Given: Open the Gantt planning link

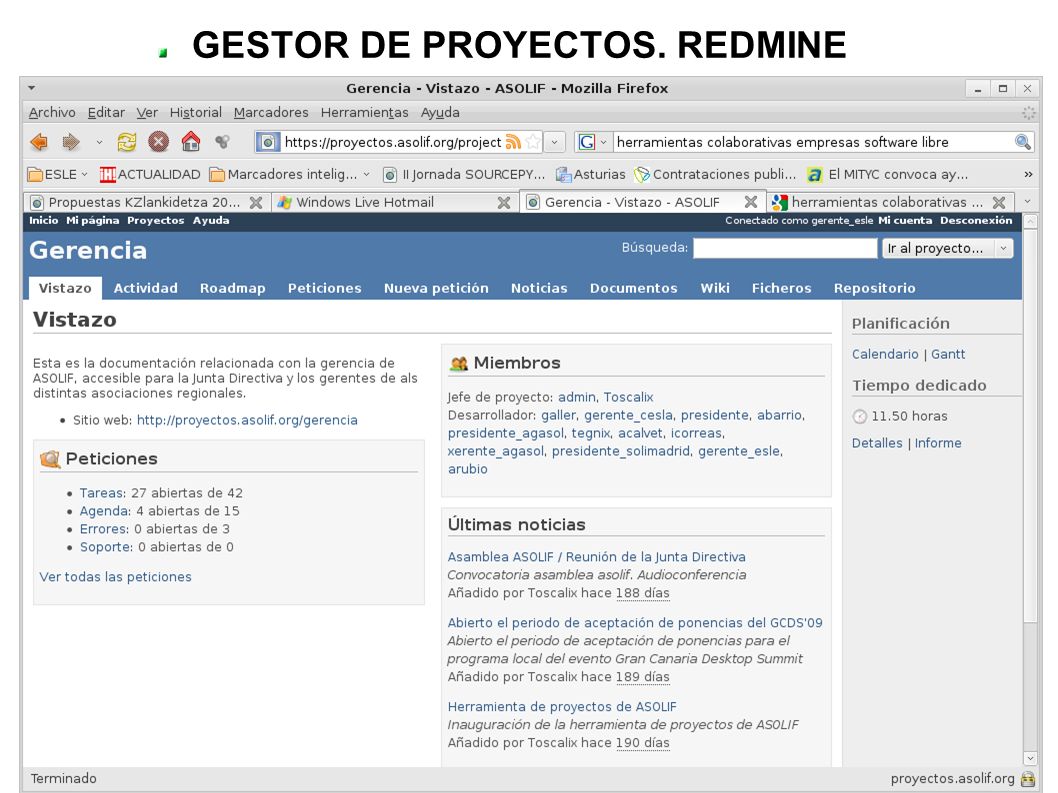Looking at the screenshot, I should [948, 354].
